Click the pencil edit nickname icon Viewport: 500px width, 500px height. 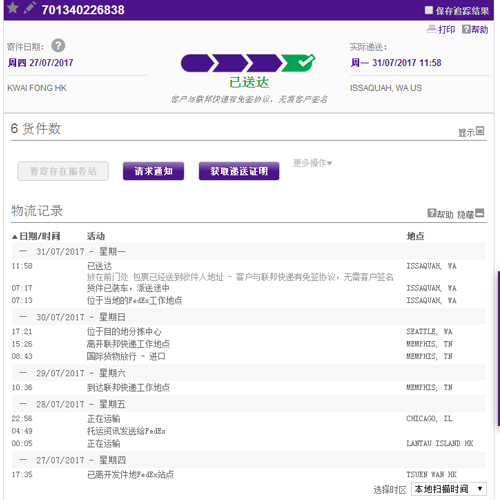pyautogui.click(x=30, y=8)
